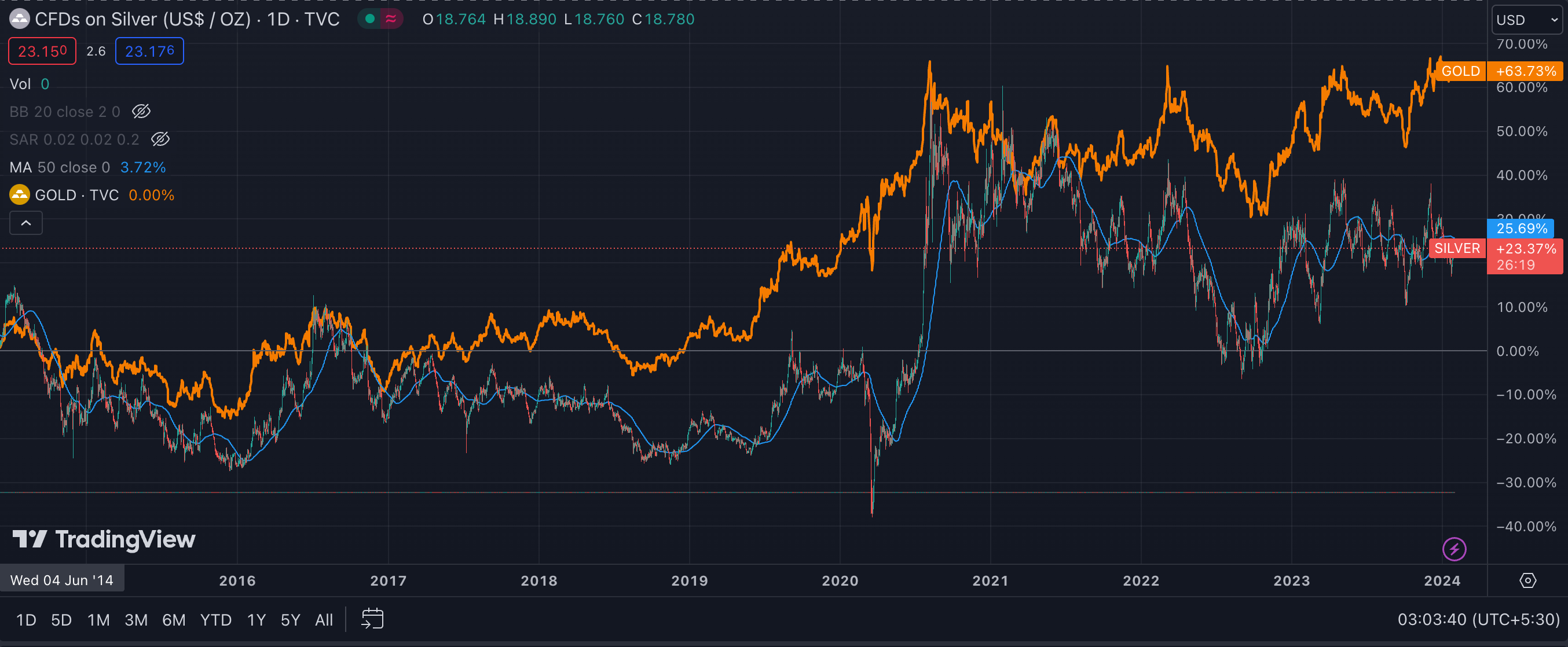Click the MA 50 close indicator label
The image size is (1568, 647).
pos(60,167)
